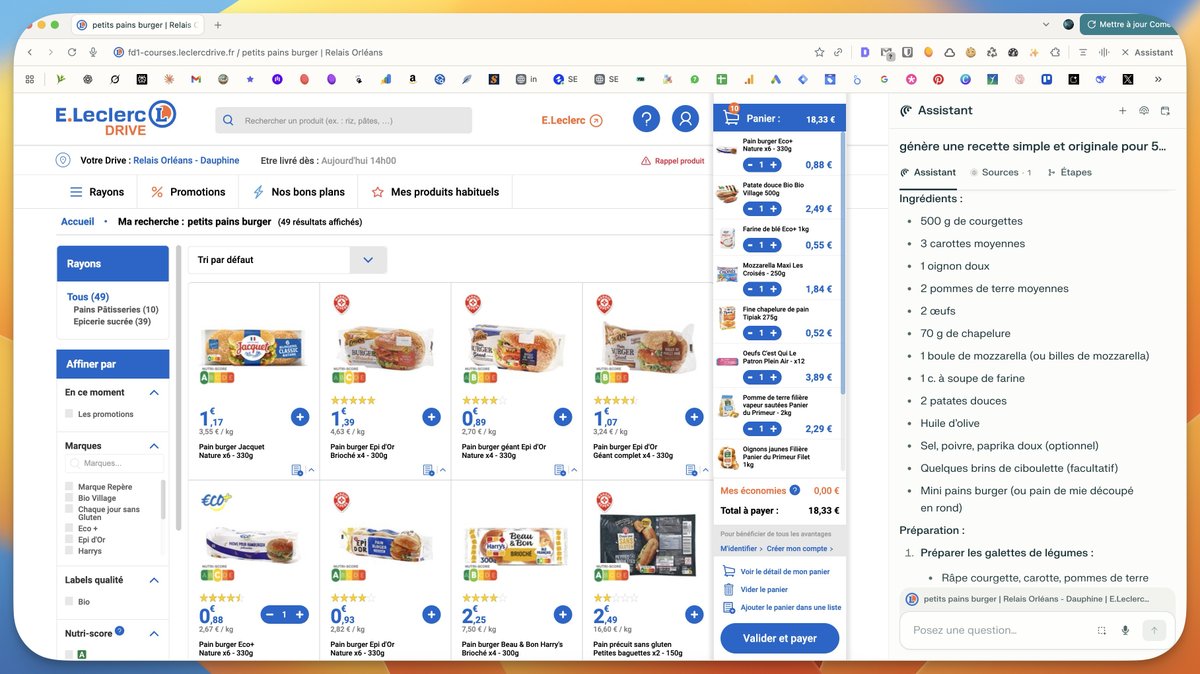Check Nutri-score A filter
Image resolution: width=1200 pixels, height=674 pixels.
pos(69,654)
